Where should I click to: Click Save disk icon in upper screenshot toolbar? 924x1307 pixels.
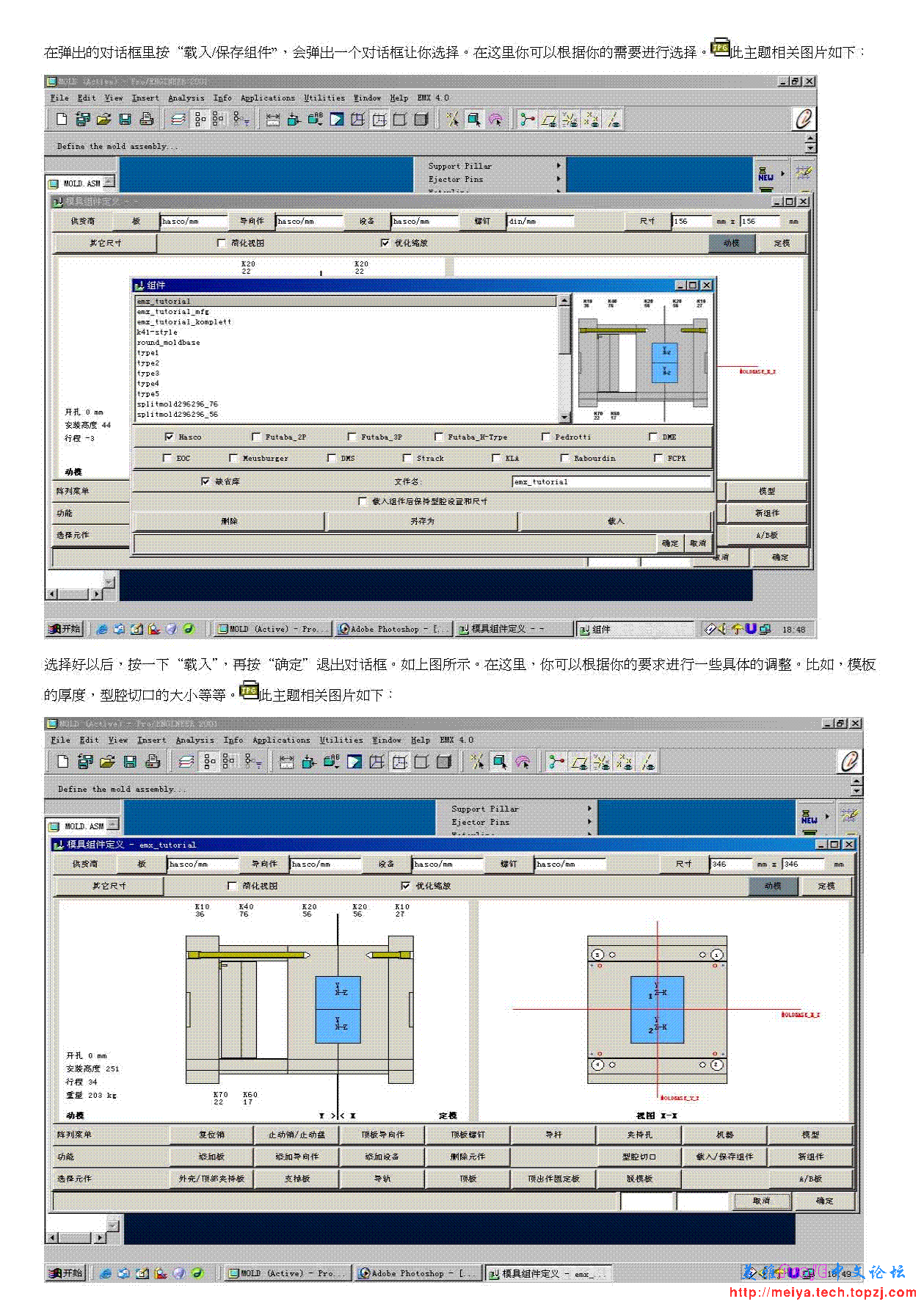point(125,119)
